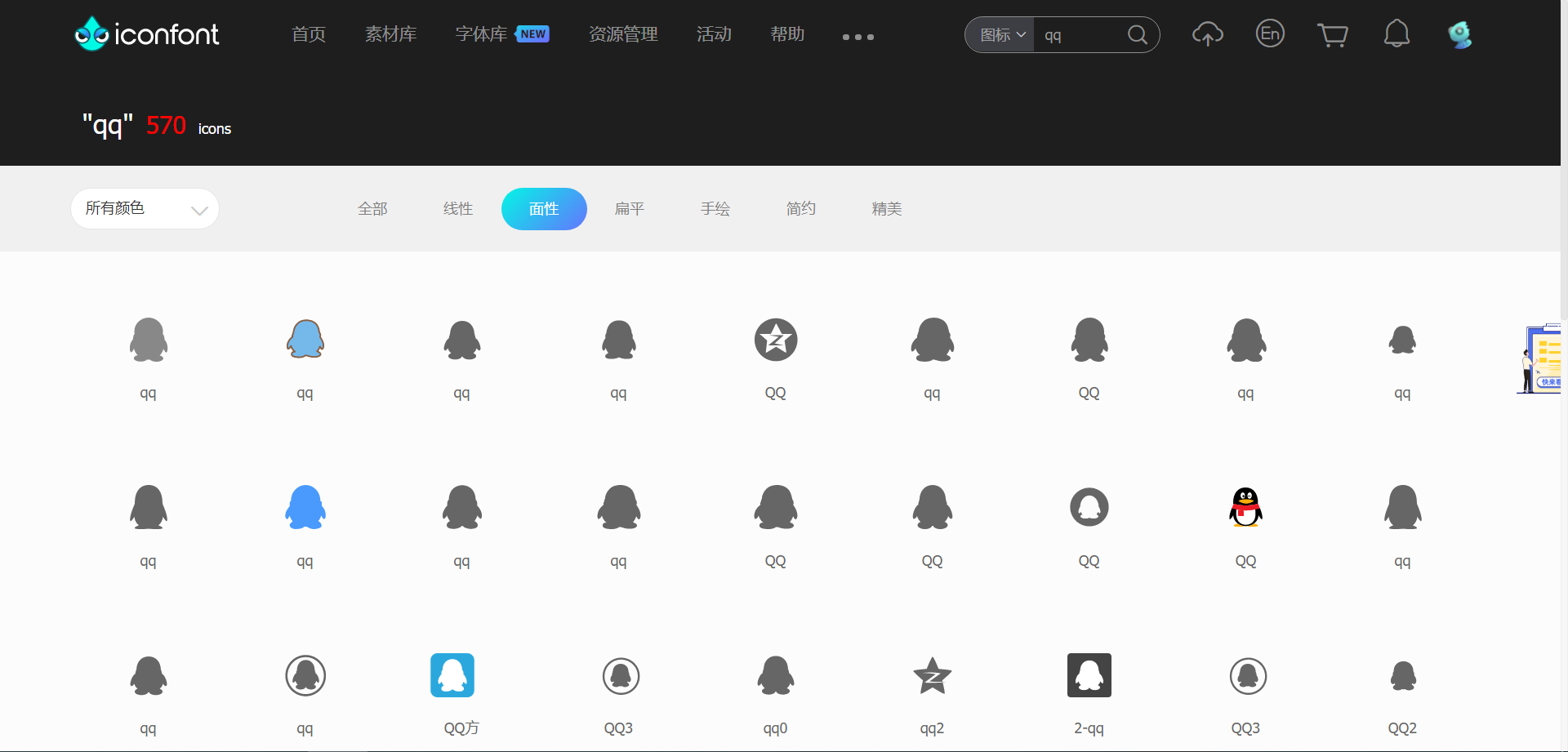Select the 手绘 style filter
The width and height of the screenshot is (1568, 752).
click(715, 209)
